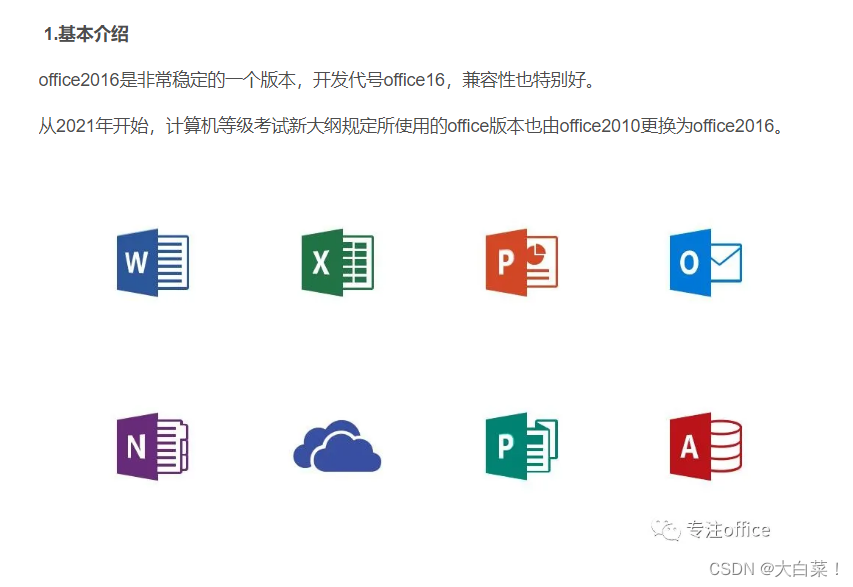Click the purple OneNote icon
The width and height of the screenshot is (853, 587).
click(153, 446)
